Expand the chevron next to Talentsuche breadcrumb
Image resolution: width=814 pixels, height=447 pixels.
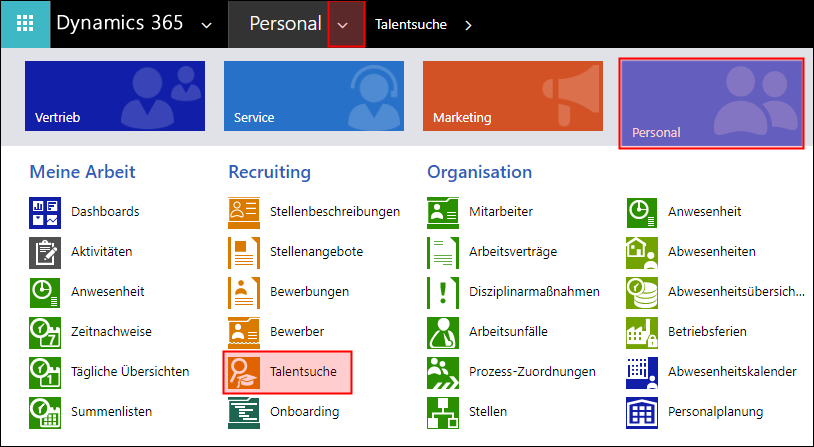pos(468,25)
